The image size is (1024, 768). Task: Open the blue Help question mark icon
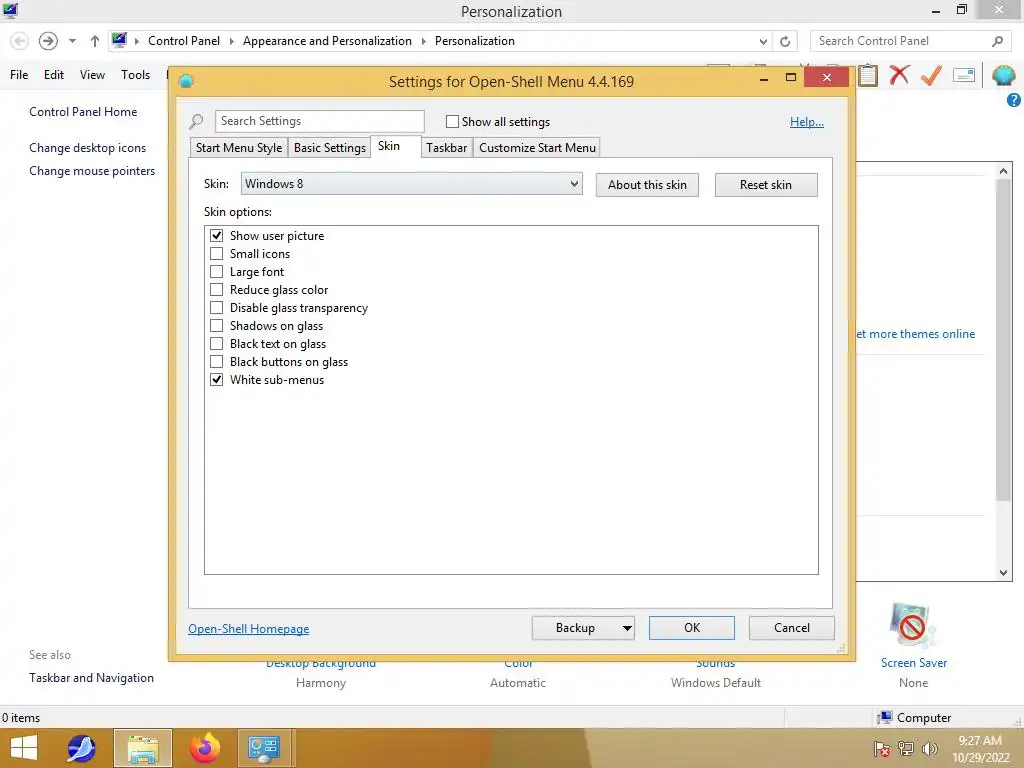pyautogui.click(x=1014, y=100)
